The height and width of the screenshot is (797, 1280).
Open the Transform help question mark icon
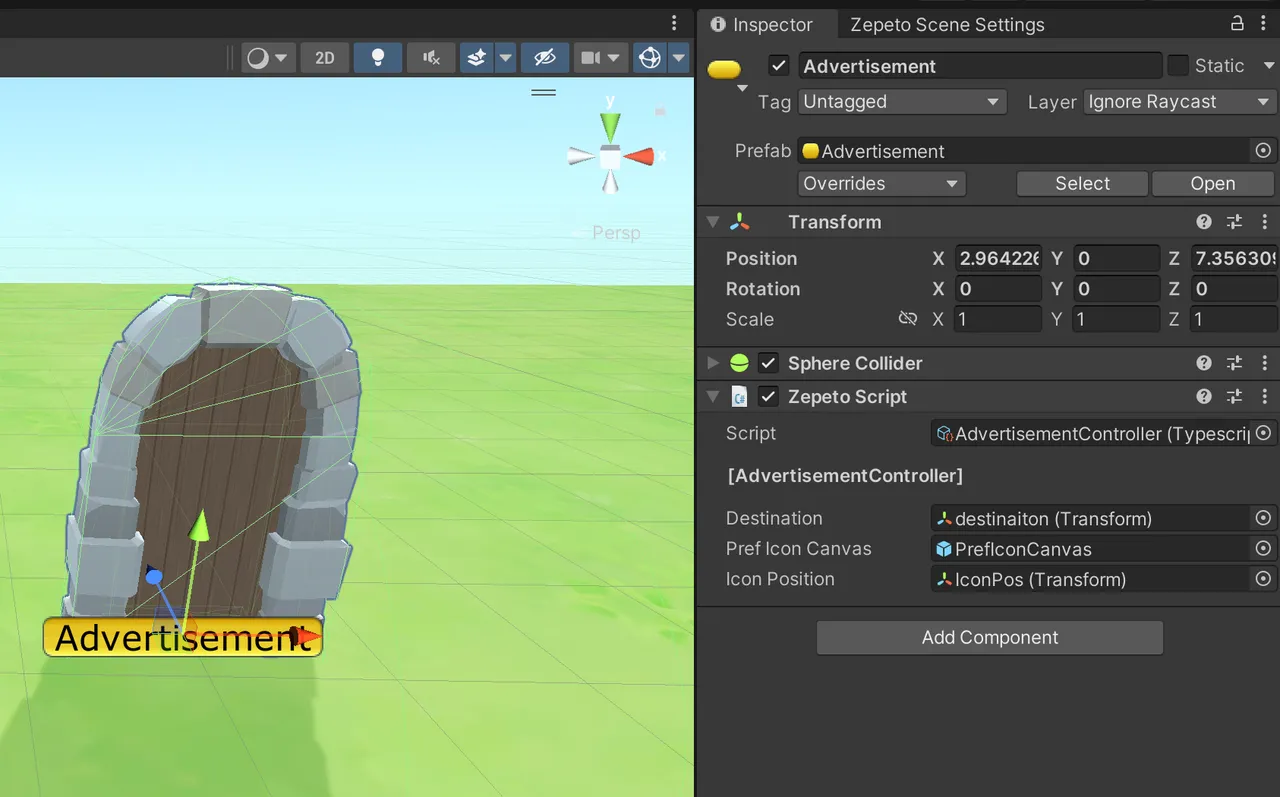pos(1203,221)
